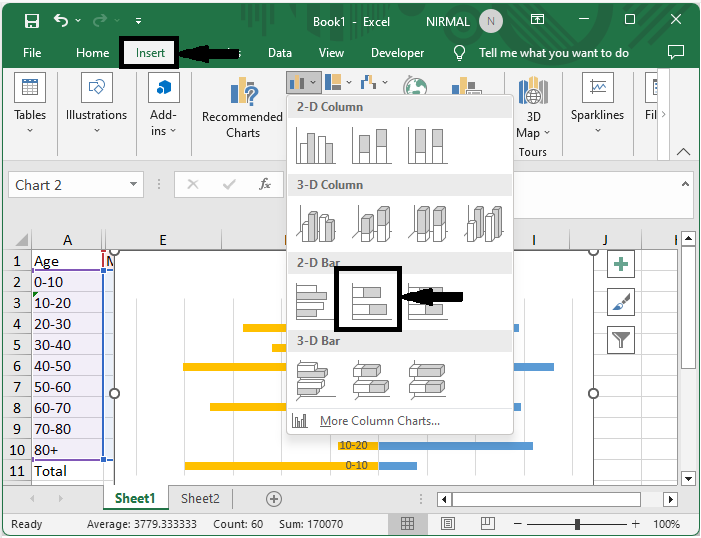Select the 3-D Stacked Column chart option
The width and height of the screenshot is (701, 538).
point(371,224)
